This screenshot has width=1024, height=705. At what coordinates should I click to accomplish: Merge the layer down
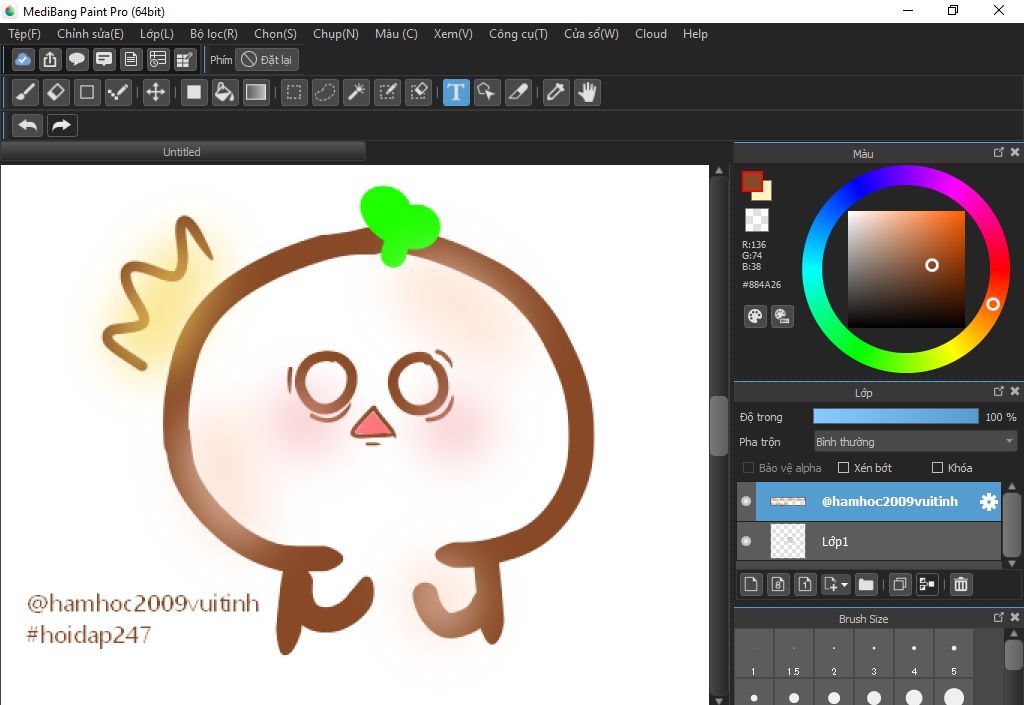[x=927, y=584]
